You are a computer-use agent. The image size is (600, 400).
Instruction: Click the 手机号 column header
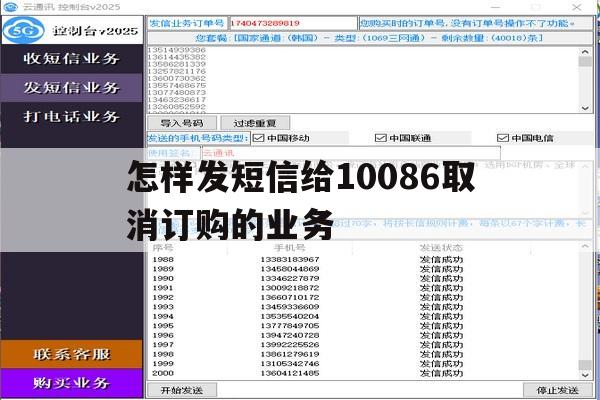pos(290,248)
